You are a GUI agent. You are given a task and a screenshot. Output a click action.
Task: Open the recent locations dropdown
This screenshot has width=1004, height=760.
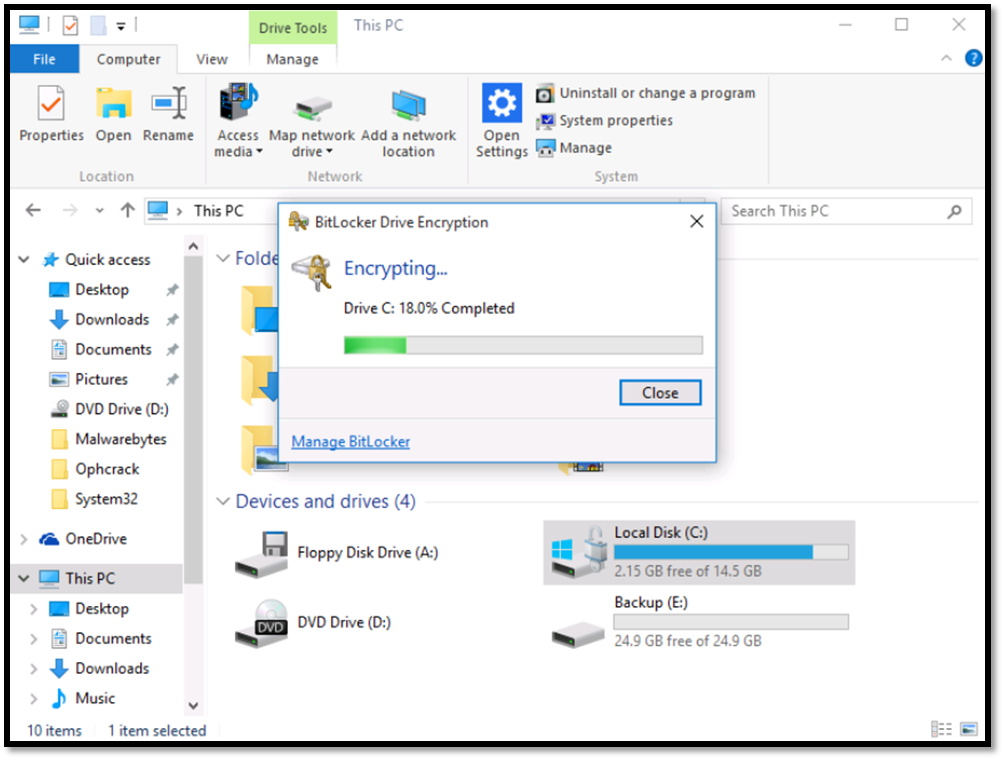99,210
